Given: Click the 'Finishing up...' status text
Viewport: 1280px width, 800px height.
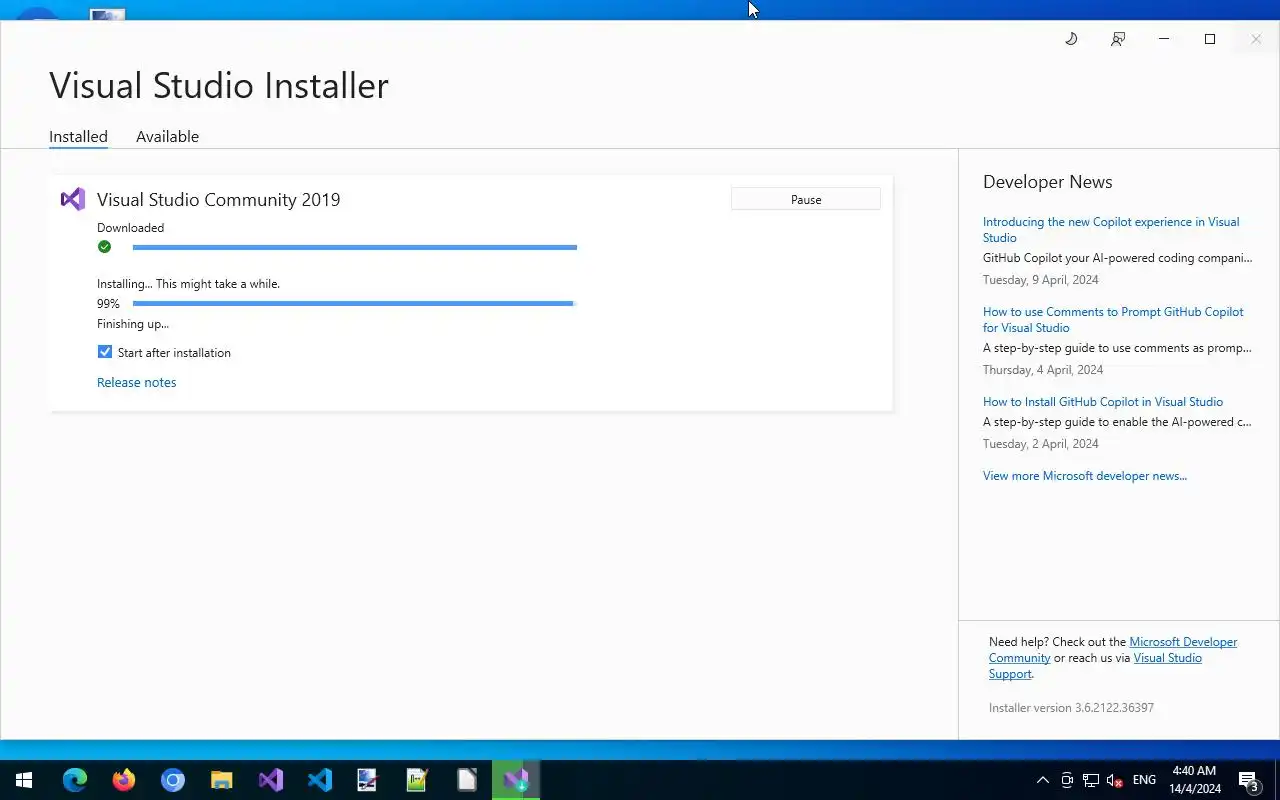Looking at the screenshot, I should point(133,324).
